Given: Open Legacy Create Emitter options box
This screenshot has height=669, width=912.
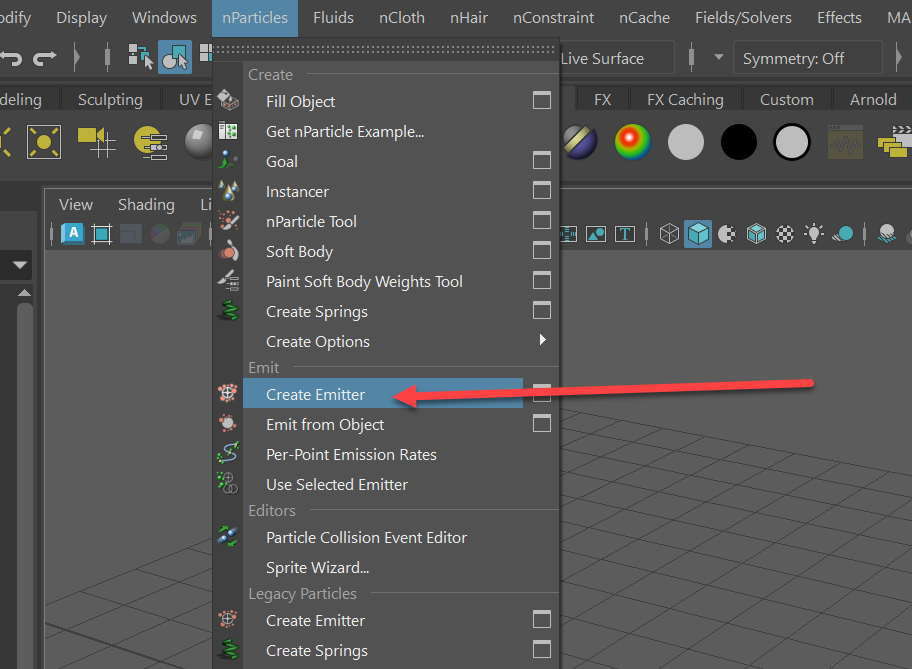Looking at the screenshot, I should pyautogui.click(x=542, y=620).
